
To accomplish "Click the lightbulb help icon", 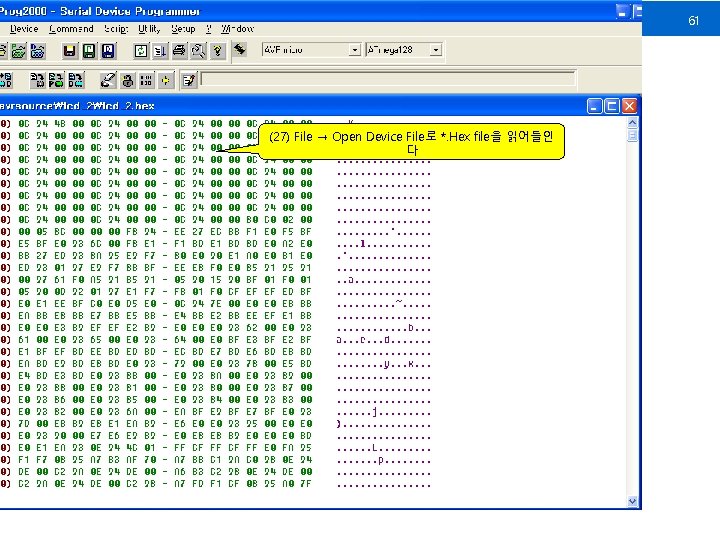I will tap(218, 51).
